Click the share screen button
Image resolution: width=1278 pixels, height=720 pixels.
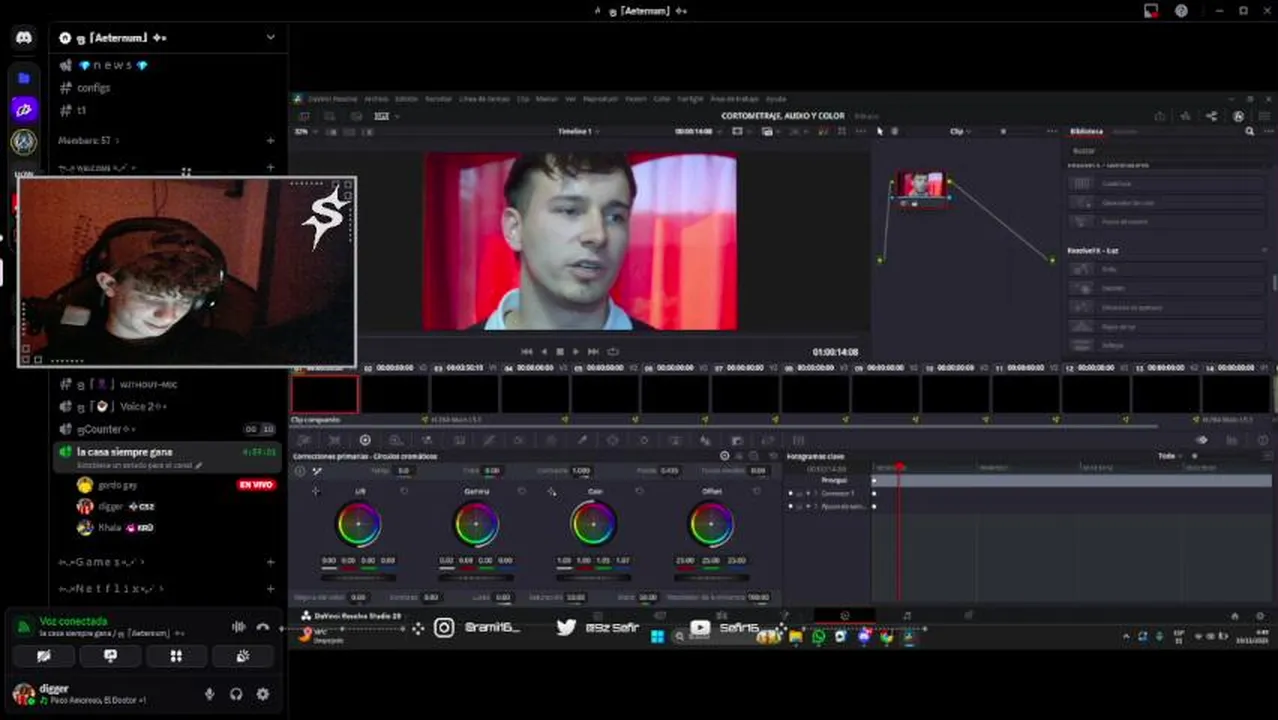click(x=110, y=656)
